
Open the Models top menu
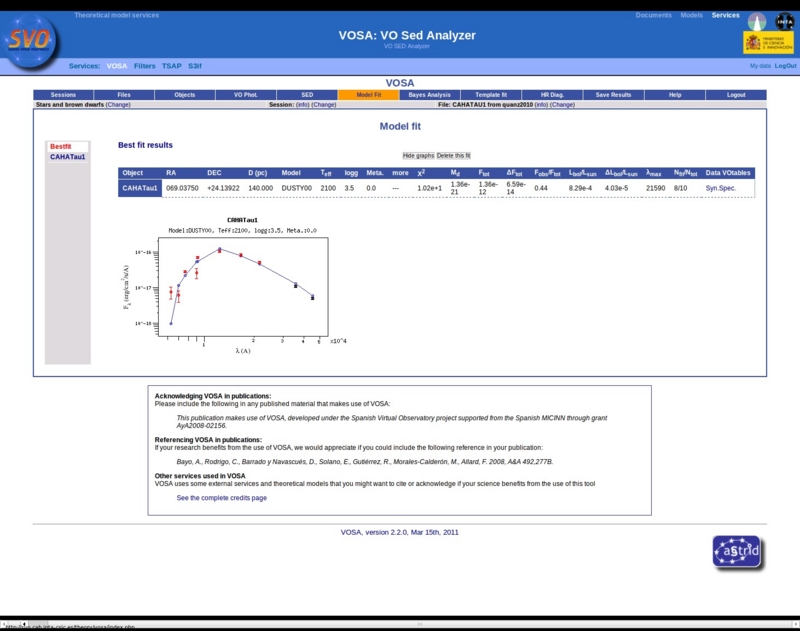coord(691,15)
